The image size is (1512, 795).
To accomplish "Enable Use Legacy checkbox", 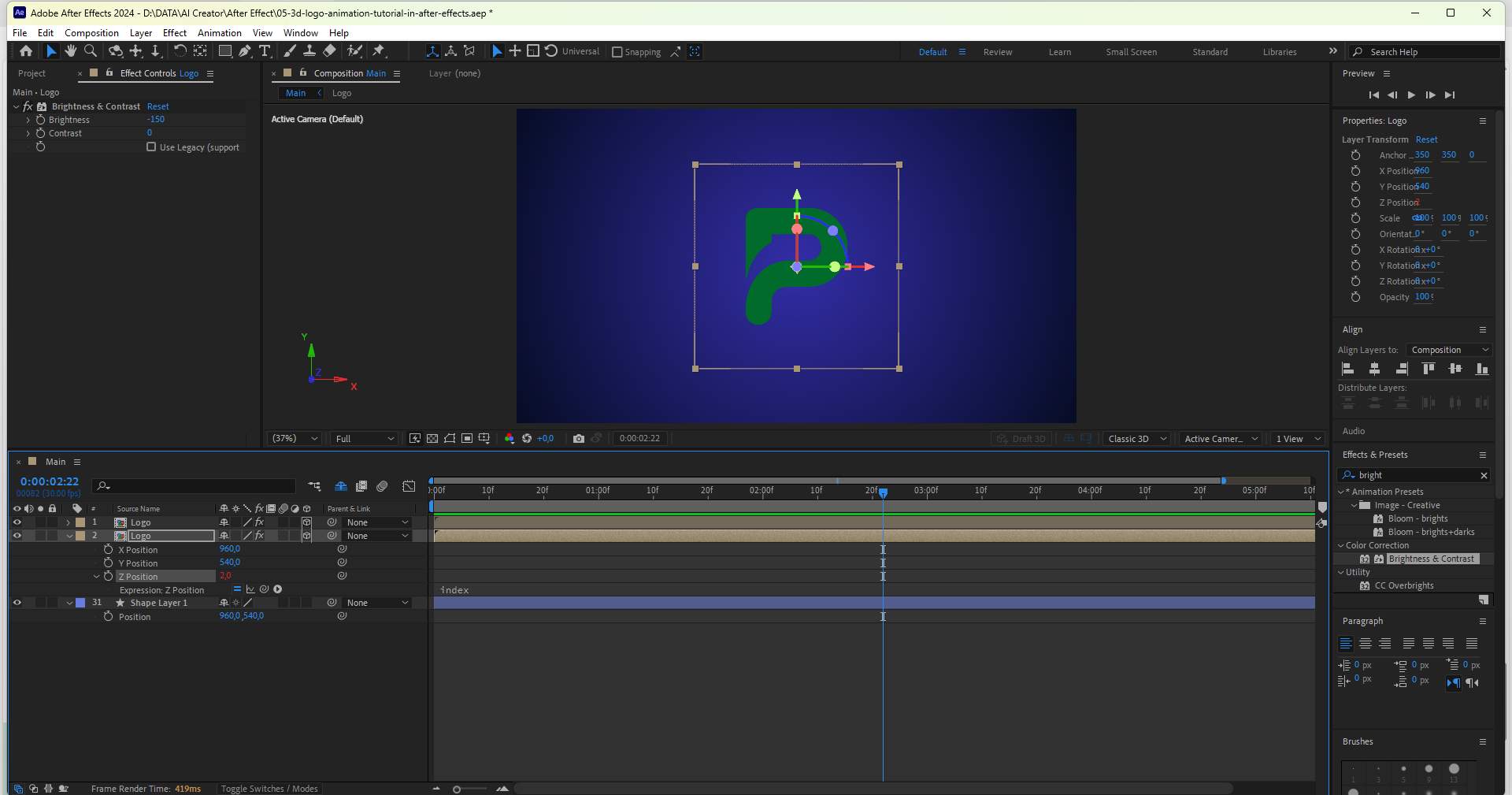I will click(151, 147).
